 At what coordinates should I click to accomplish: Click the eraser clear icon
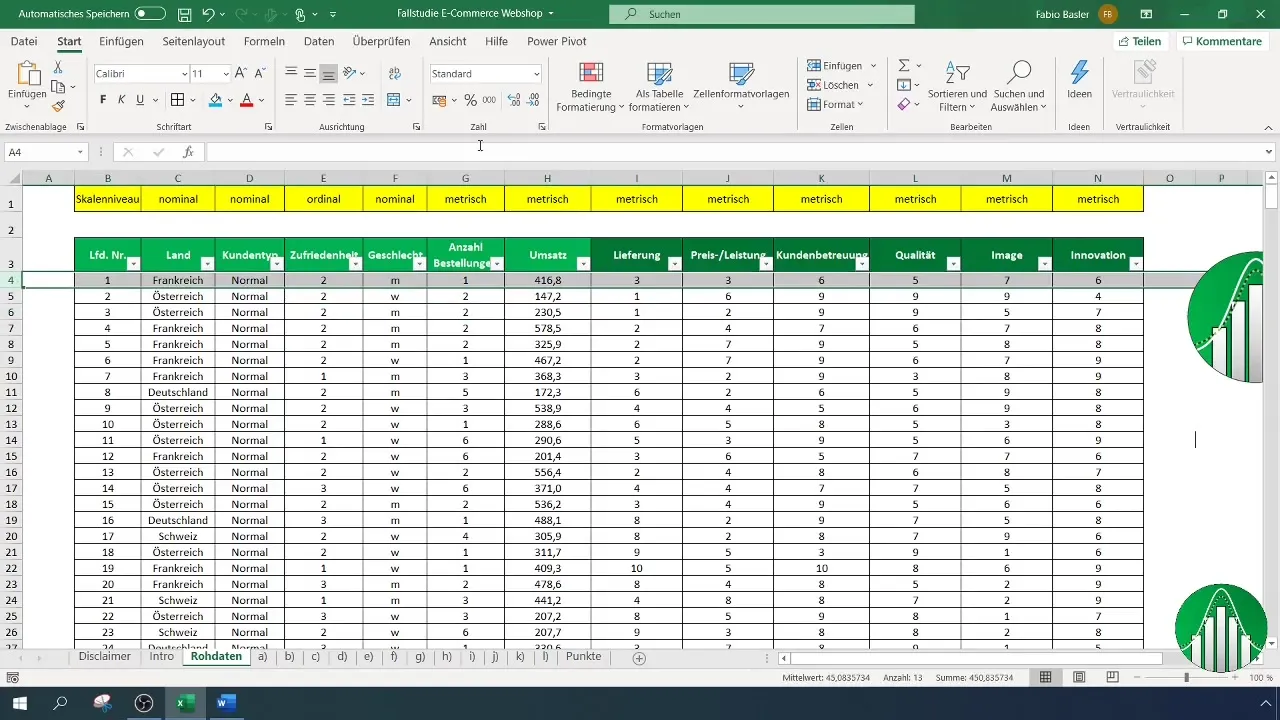pyautogui.click(x=904, y=104)
